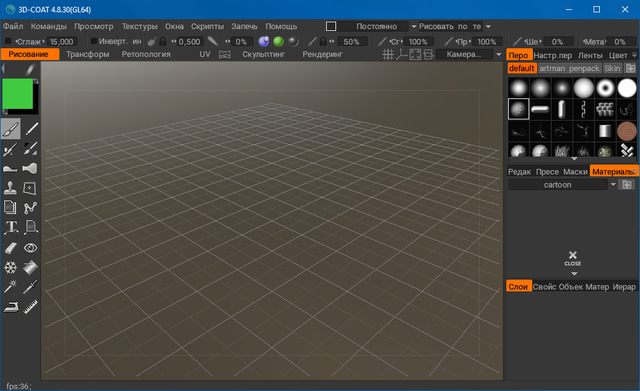Select the artman penpack brush set

coord(569,68)
